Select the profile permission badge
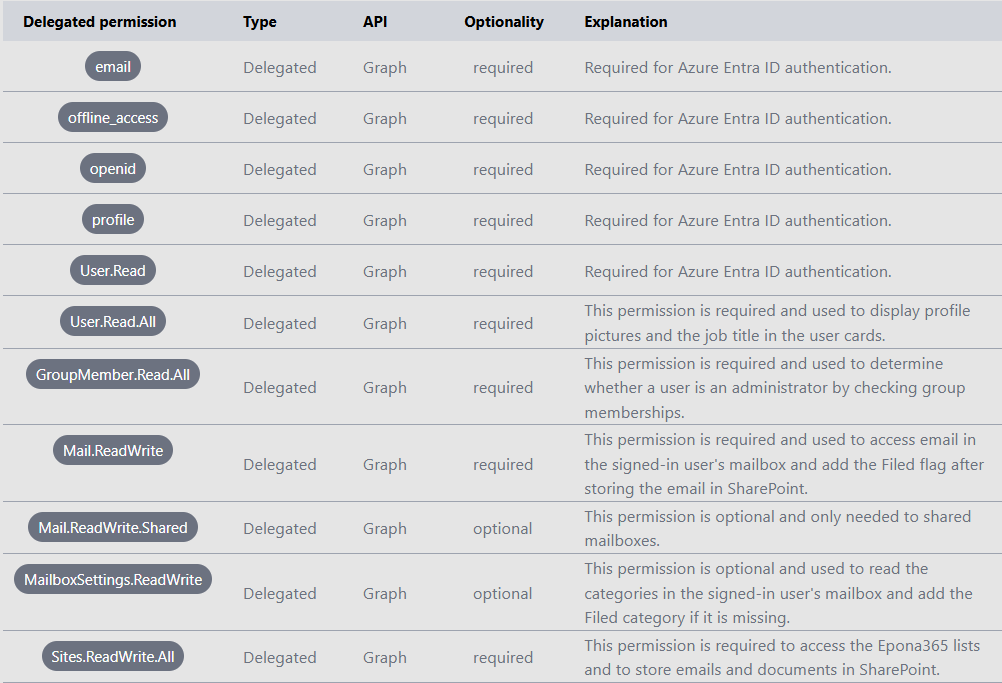The height and width of the screenshot is (683, 1002). [x=113, y=220]
